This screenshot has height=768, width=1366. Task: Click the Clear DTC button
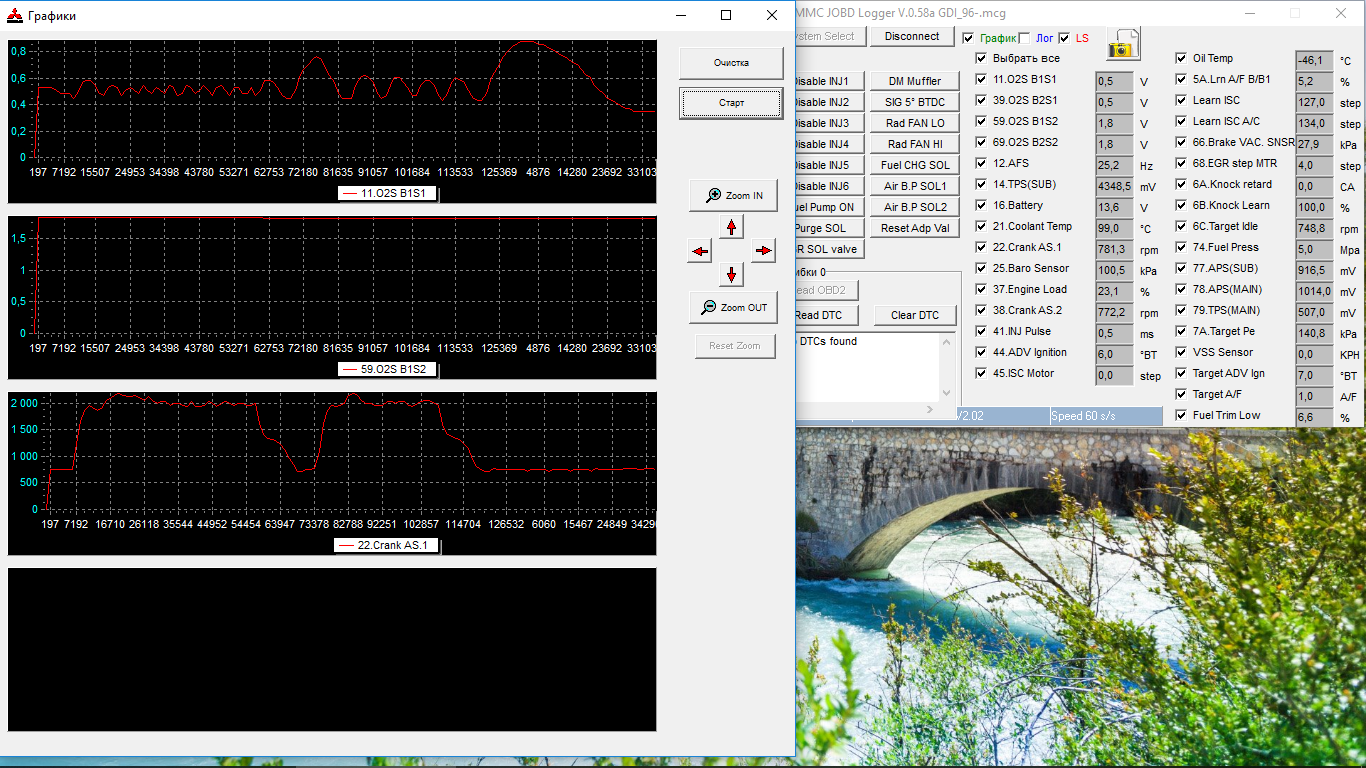[915, 315]
